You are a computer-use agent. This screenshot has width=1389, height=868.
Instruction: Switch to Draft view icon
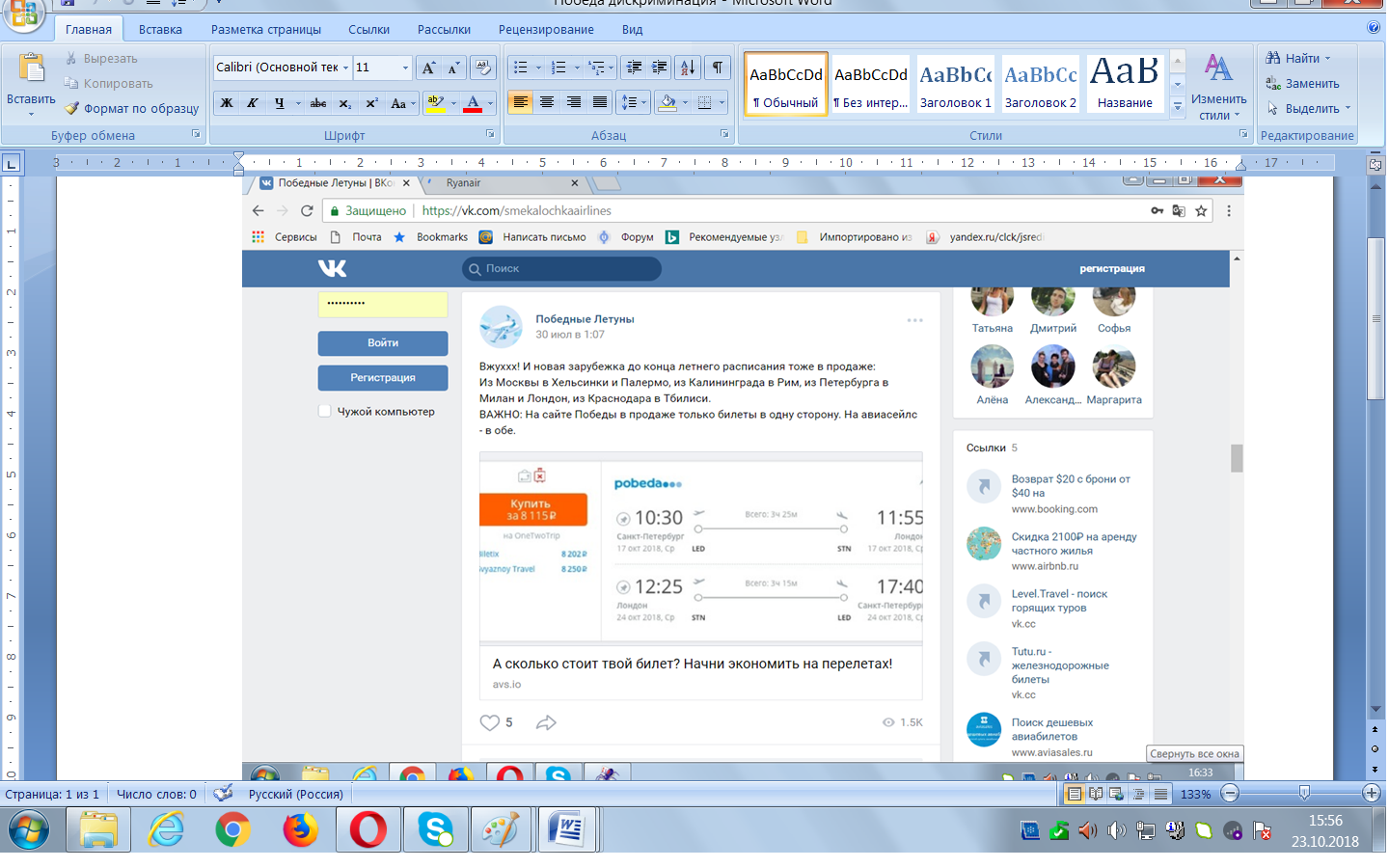click(x=1160, y=794)
